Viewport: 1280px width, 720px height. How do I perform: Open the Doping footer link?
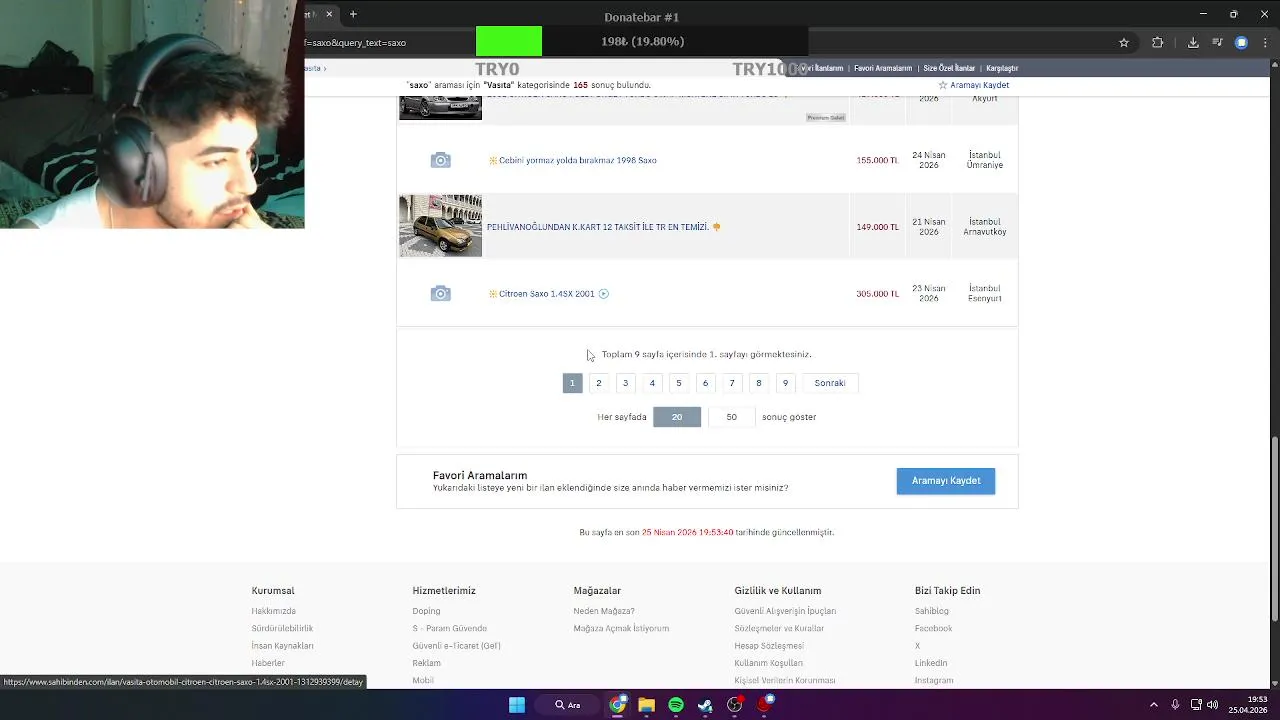pyautogui.click(x=426, y=611)
